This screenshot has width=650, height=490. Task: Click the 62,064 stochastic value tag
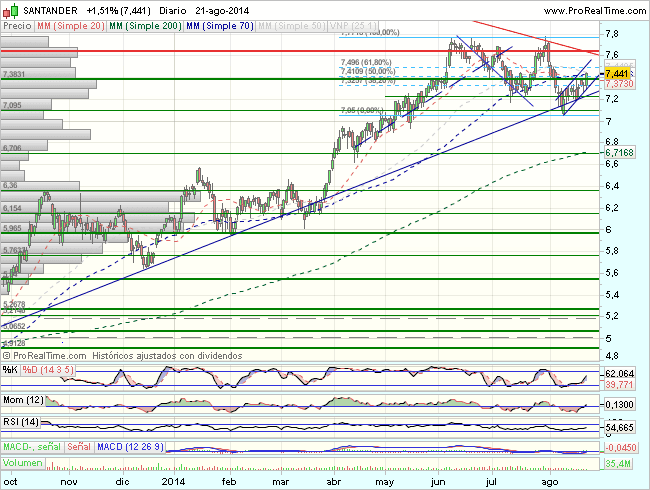pos(619,374)
